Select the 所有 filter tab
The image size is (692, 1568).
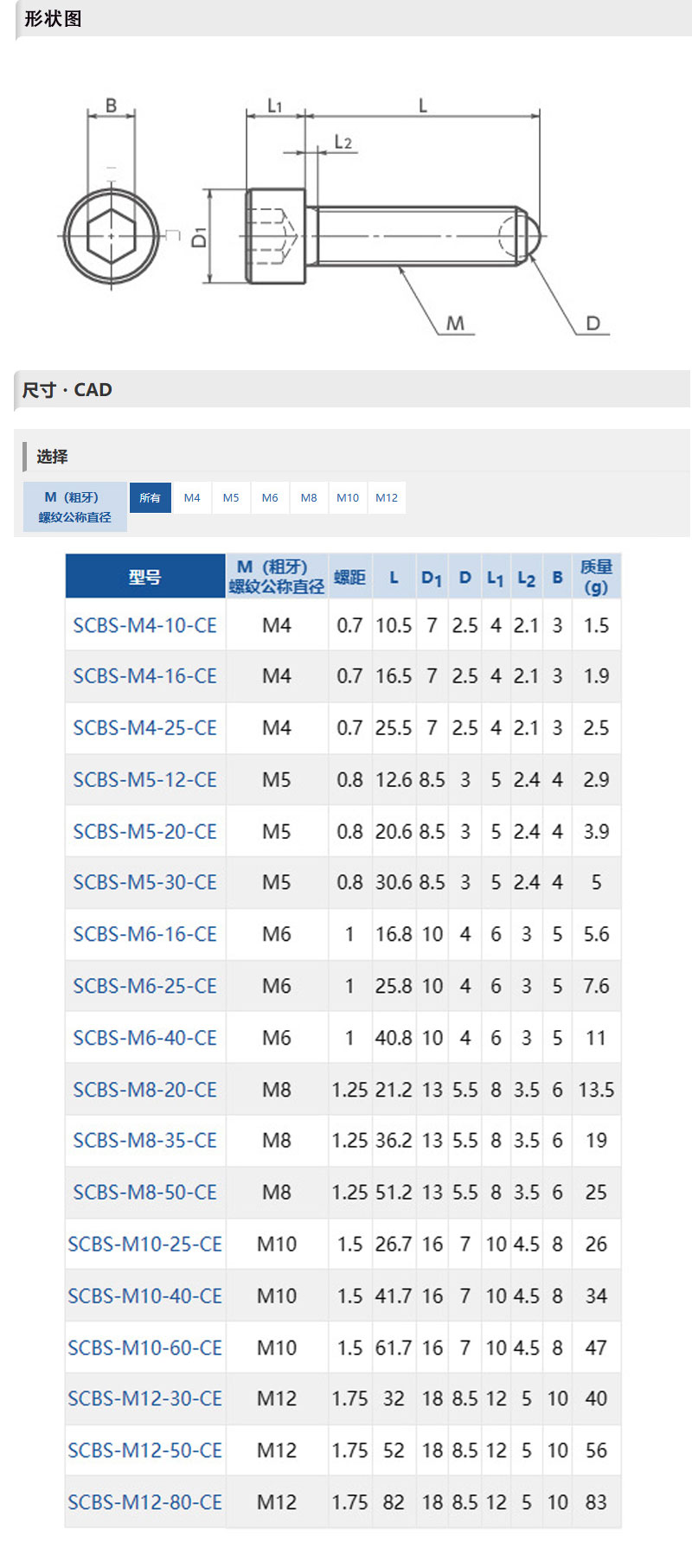[150, 497]
